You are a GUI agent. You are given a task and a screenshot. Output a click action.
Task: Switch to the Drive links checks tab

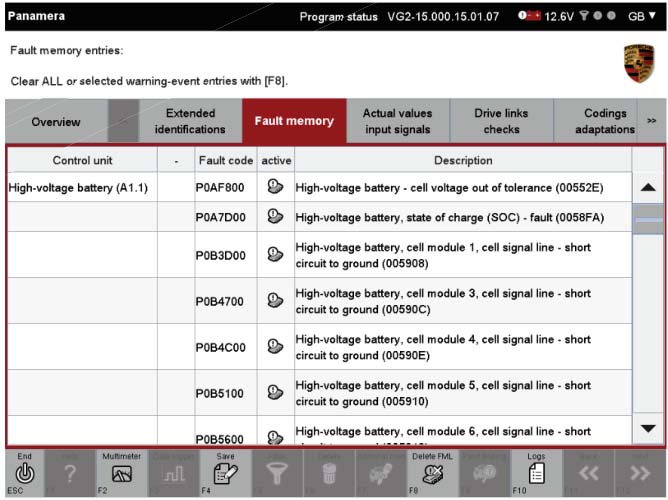tap(501, 121)
